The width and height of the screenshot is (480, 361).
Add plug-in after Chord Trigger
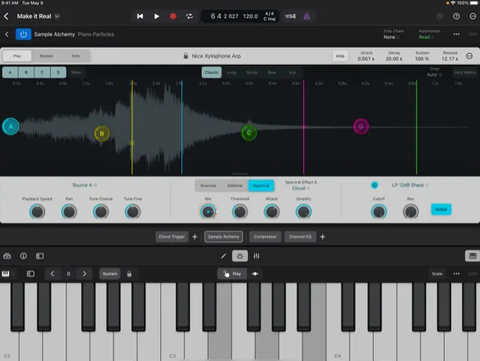[195, 237]
